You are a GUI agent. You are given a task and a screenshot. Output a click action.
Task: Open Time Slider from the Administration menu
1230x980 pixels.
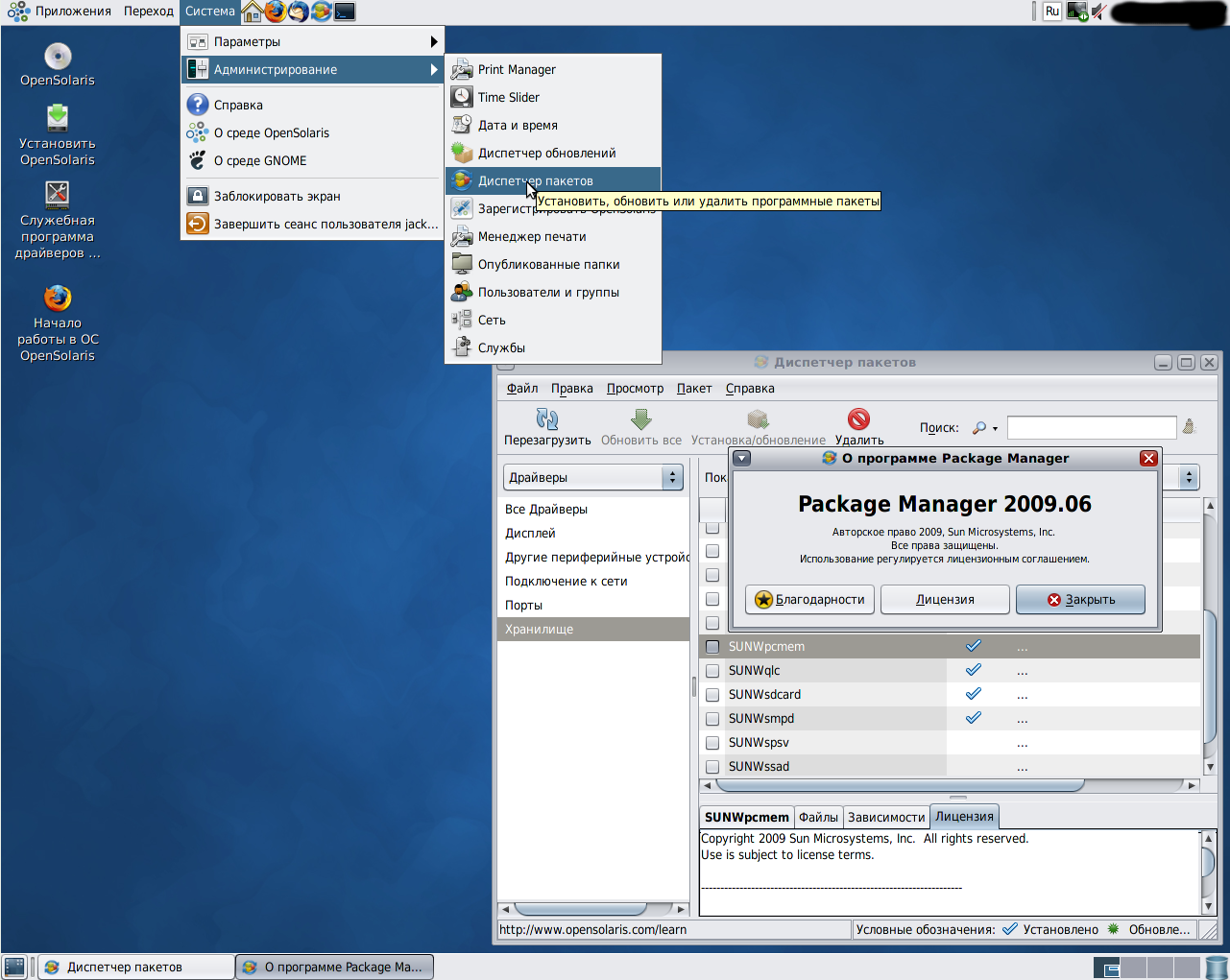tap(509, 97)
